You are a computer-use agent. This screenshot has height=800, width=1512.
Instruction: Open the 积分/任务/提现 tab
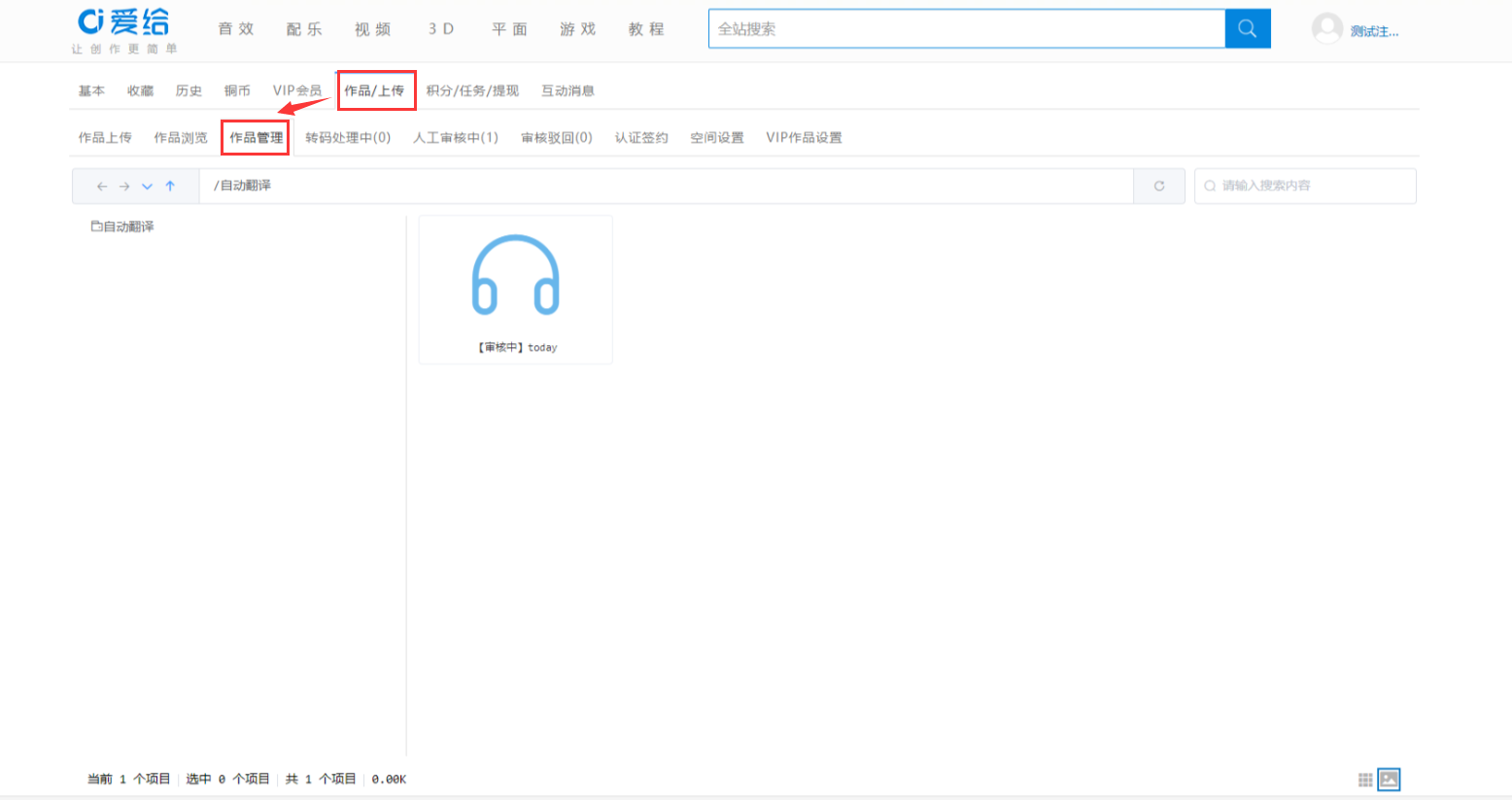472,90
